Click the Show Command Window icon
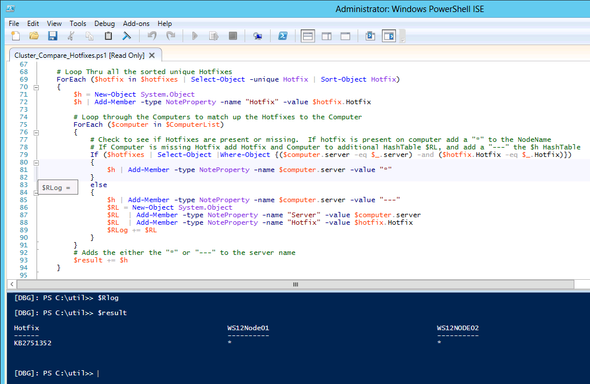The height and width of the screenshot is (384, 590). click(x=370, y=36)
